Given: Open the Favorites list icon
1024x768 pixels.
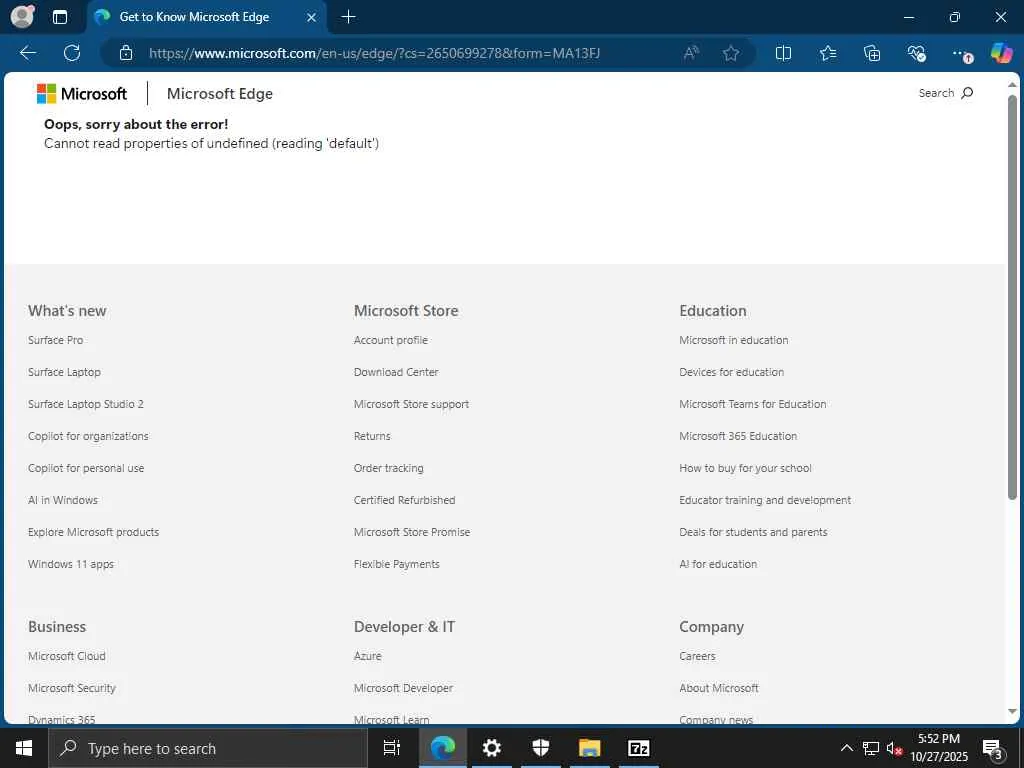Looking at the screenshot, I should pos(827,53).
